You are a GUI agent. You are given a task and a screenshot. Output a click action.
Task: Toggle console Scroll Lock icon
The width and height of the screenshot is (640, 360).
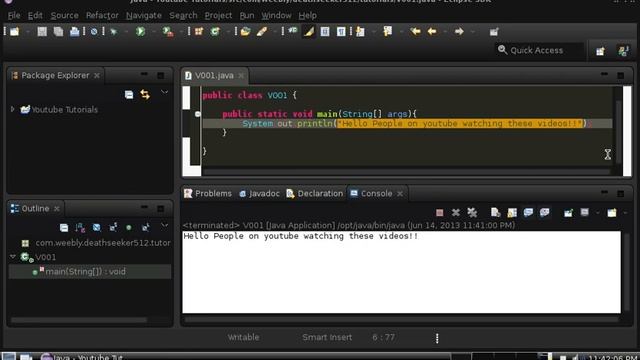[512, 212]
